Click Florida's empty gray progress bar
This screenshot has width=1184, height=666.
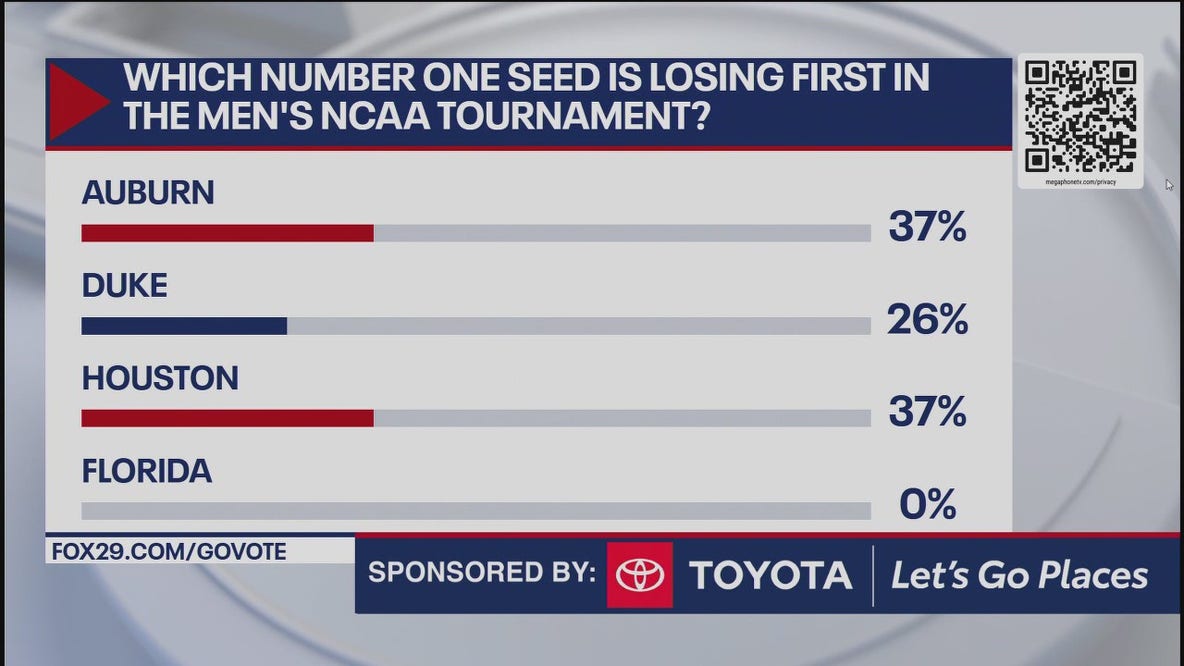476,511
